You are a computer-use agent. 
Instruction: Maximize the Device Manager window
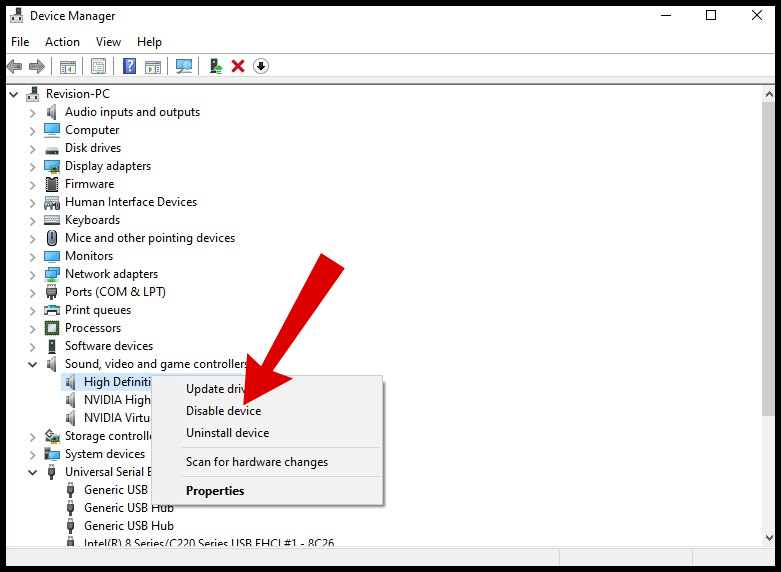[711, 15]
